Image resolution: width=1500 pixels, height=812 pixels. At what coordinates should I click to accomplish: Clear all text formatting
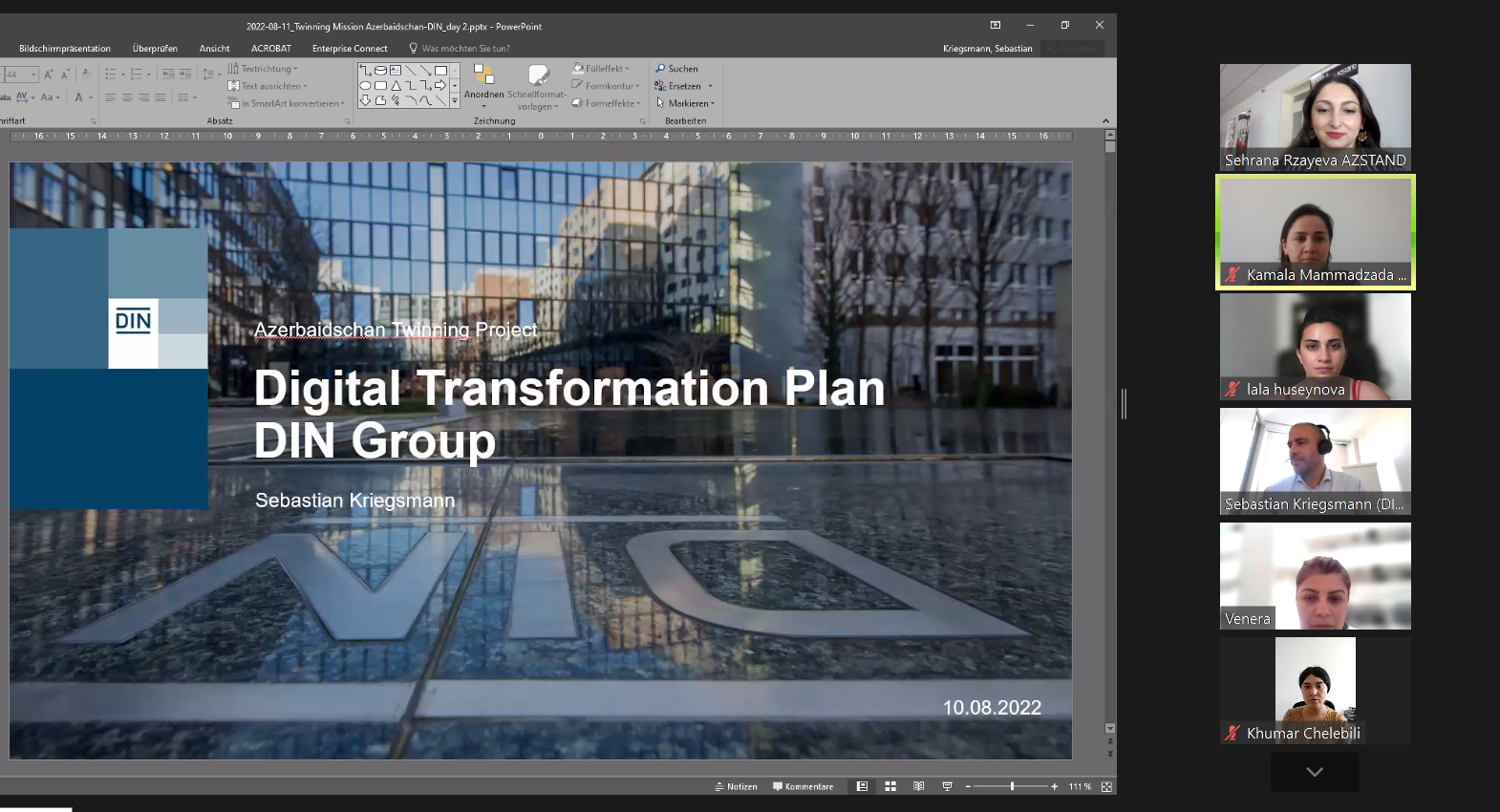[x=87, y=74]
